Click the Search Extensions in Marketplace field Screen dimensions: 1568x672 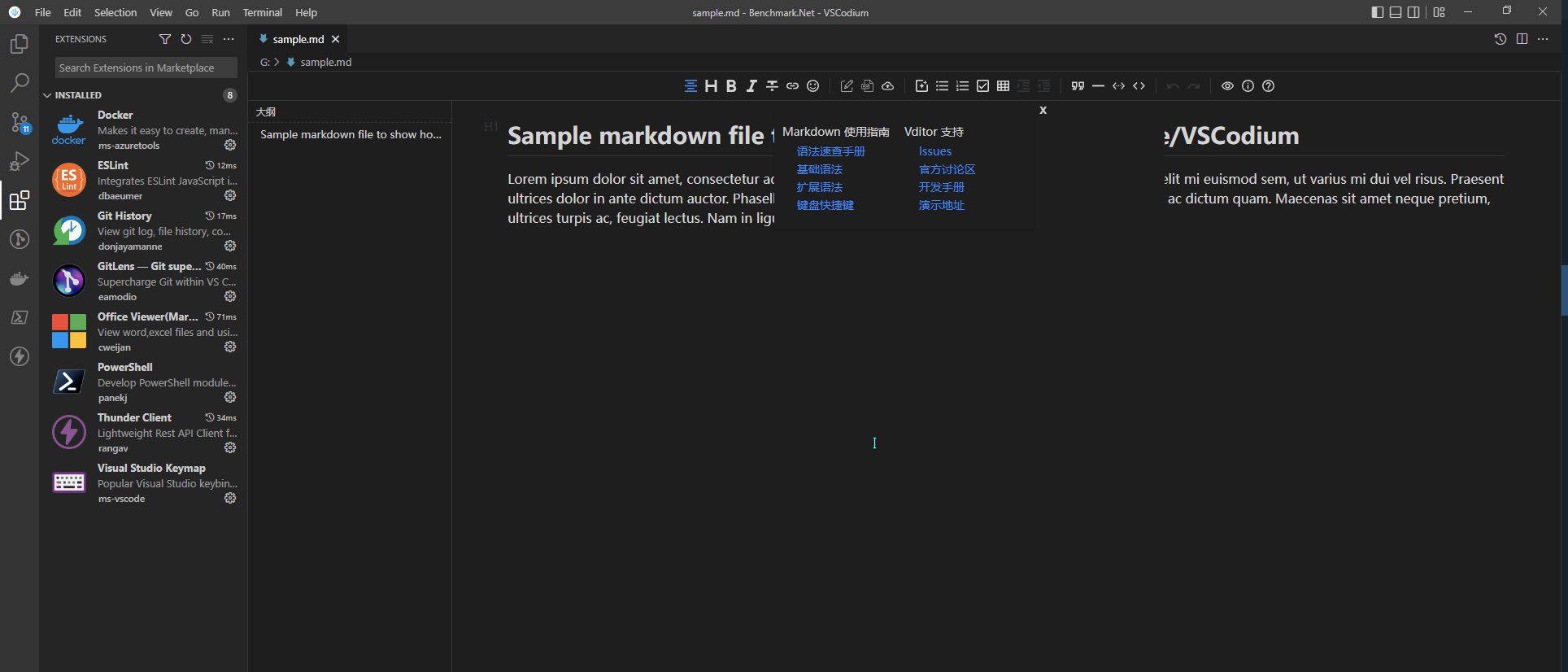click(x=146, y=68)
